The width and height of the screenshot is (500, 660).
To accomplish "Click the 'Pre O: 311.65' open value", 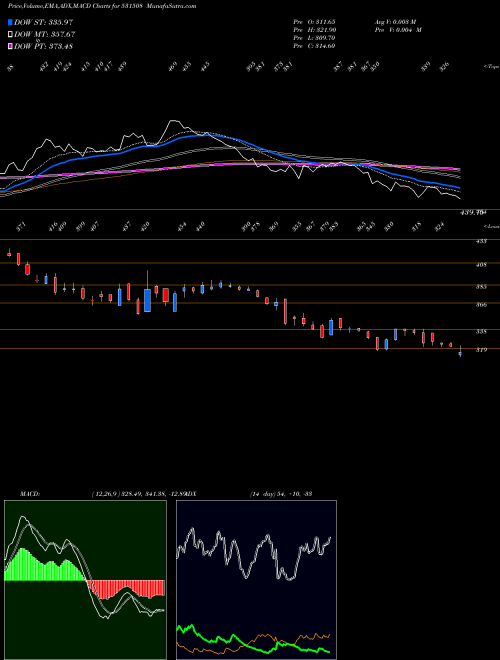I will point(314,21).
